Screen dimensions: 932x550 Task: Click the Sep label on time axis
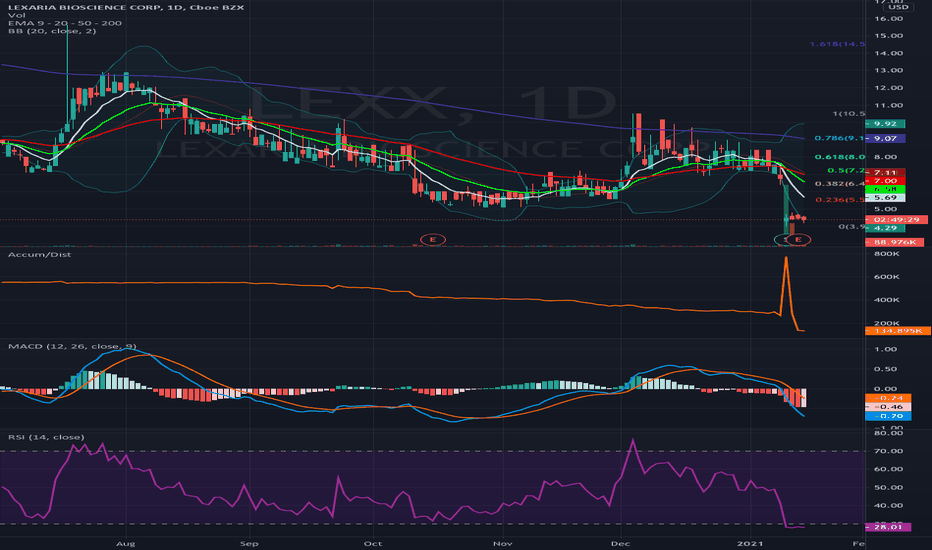coord(249,543)
